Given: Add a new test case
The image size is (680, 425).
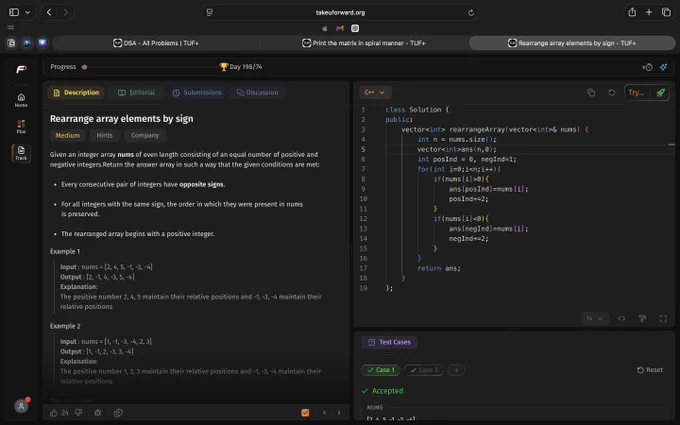Looking at the screenshot, I should tap(456, 370).
